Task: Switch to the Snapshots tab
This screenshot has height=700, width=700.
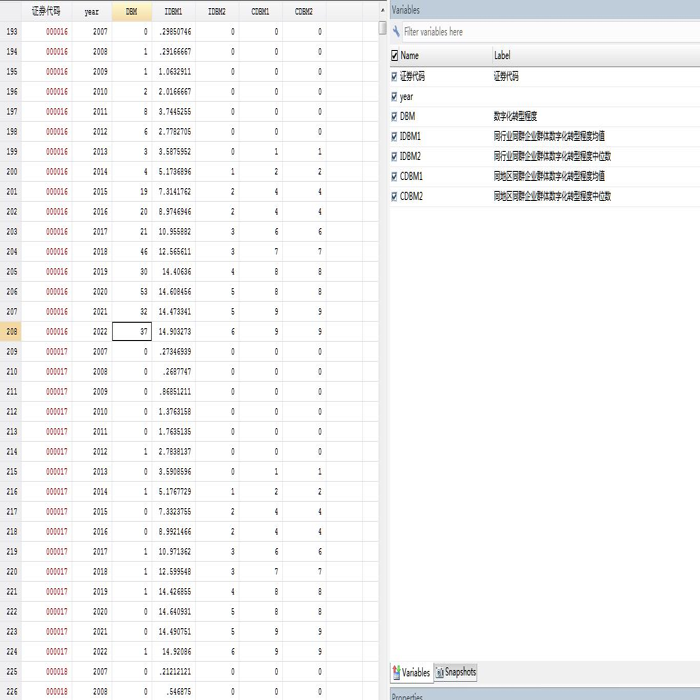Action: click(456, 672)
